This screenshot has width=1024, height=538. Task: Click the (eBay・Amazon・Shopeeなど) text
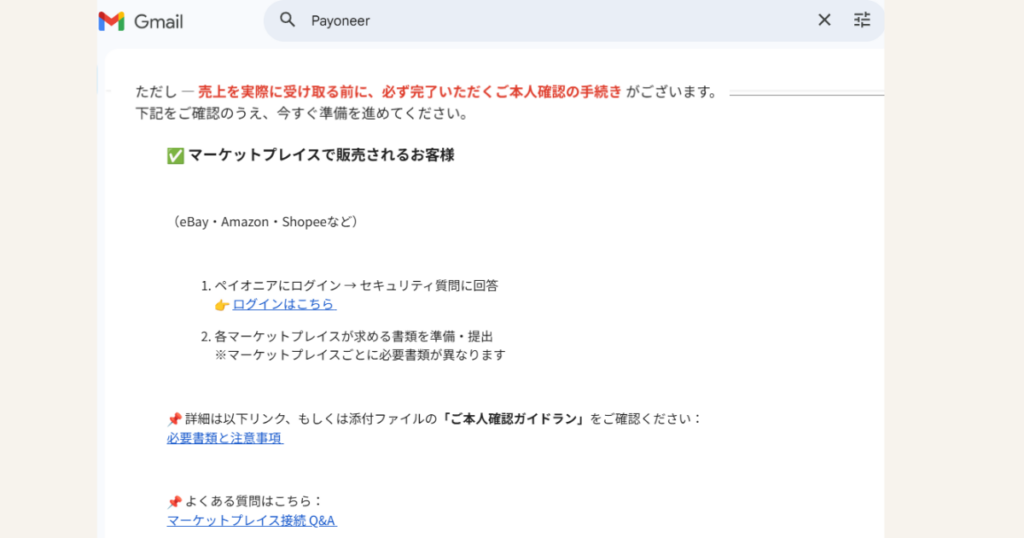coord(264,222)
